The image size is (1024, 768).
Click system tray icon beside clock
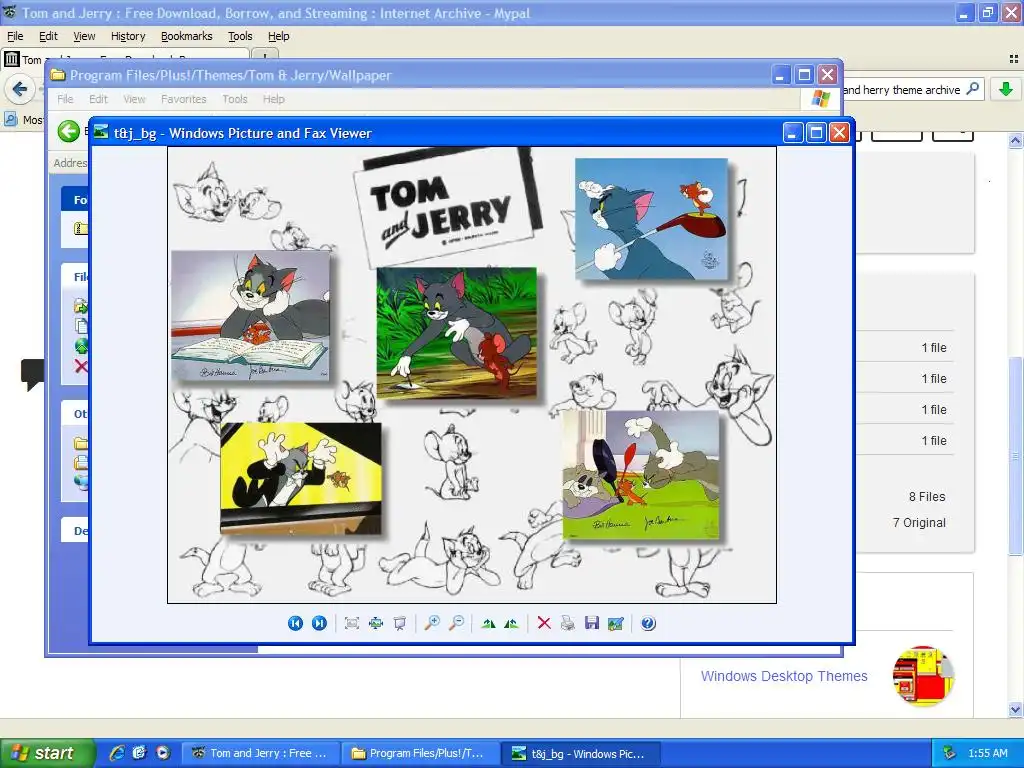(x=950, y=753)
